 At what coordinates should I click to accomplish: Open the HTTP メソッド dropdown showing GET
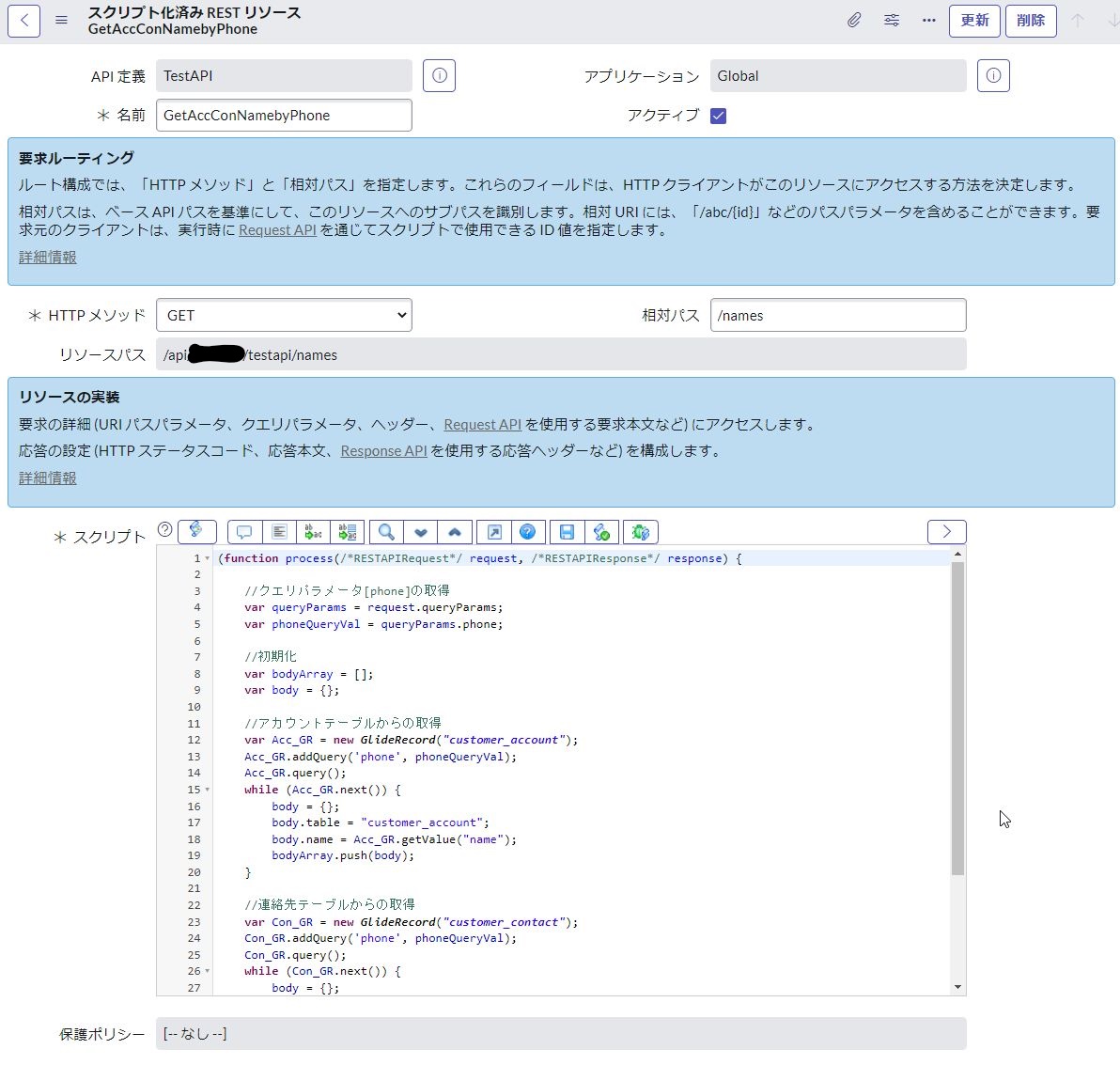click(284, 315)
